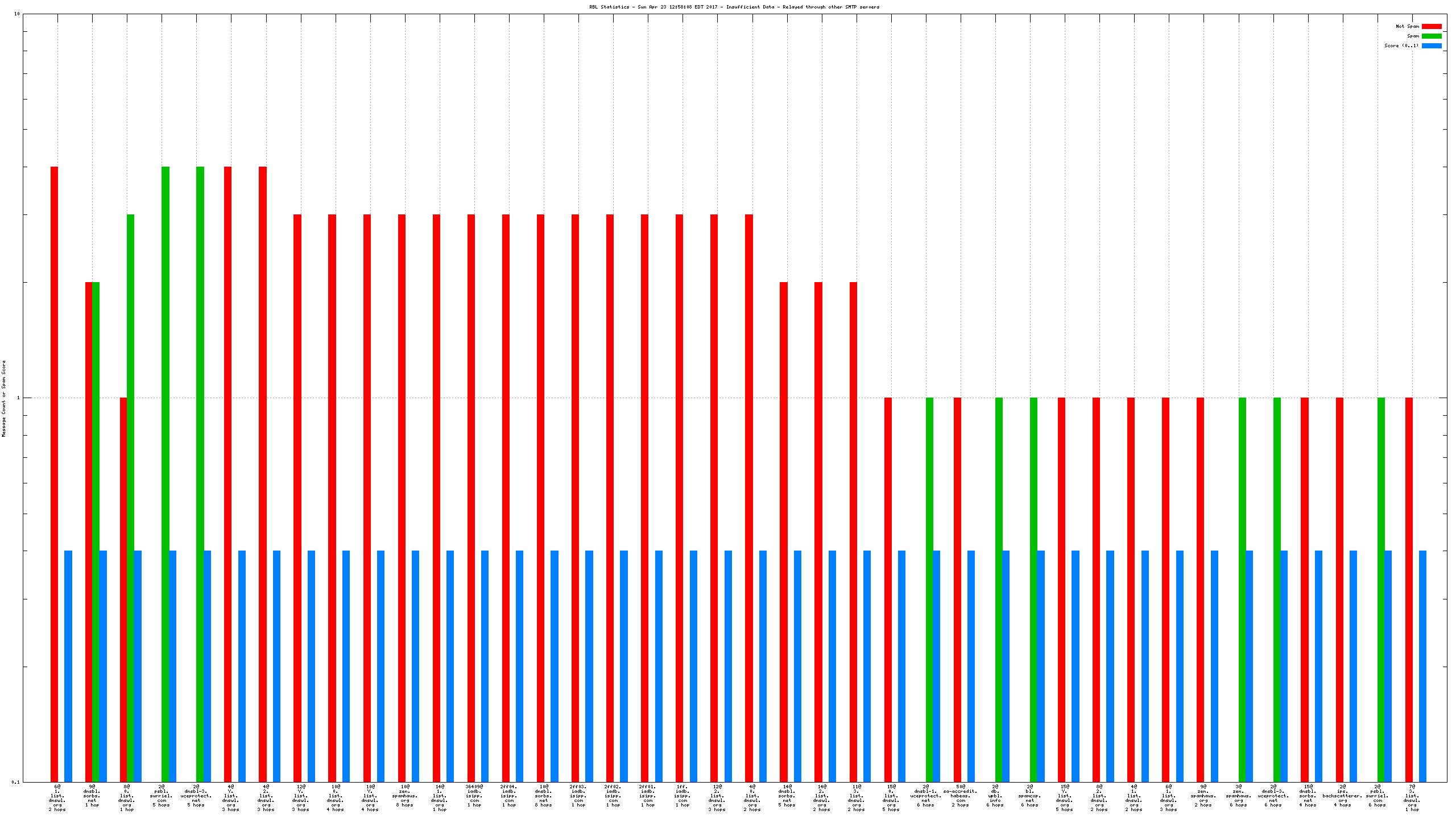Click the y-axis tick label 10
Image resolution: width=1456 pixels, height=819 pixels.
pos(17,14)
